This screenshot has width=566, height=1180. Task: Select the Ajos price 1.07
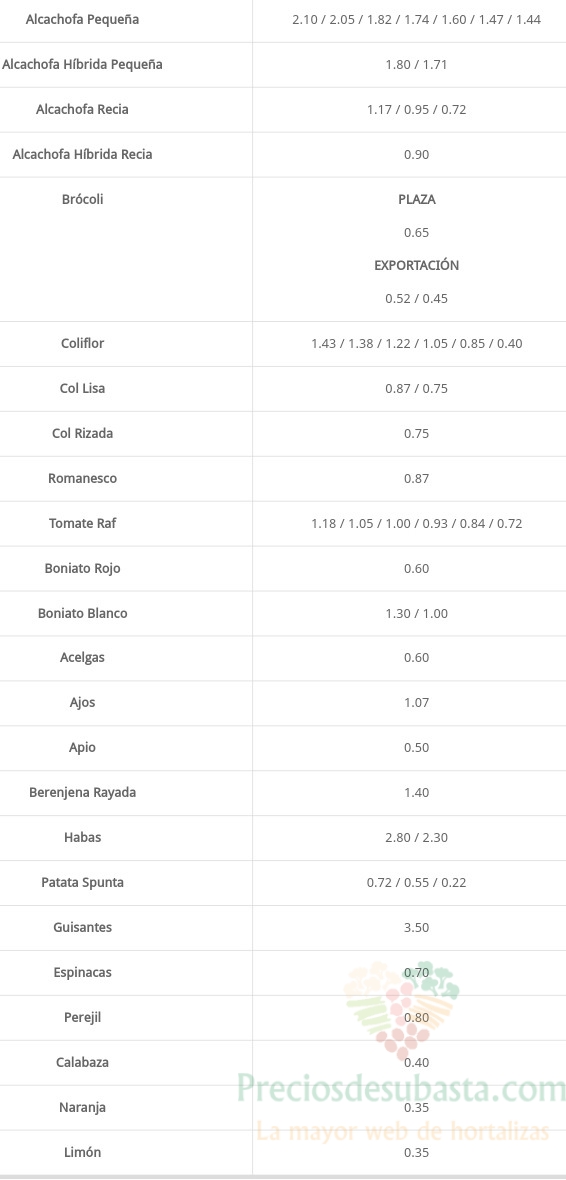click(416, 702)
